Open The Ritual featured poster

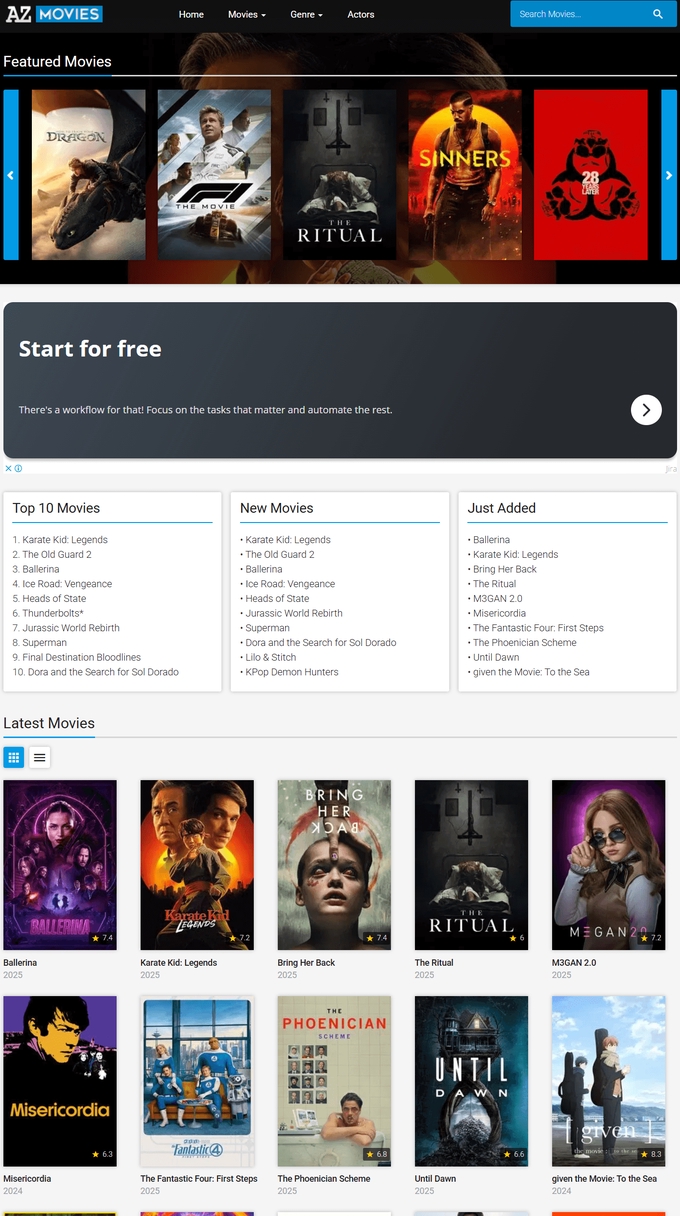[x=340, y=175]
